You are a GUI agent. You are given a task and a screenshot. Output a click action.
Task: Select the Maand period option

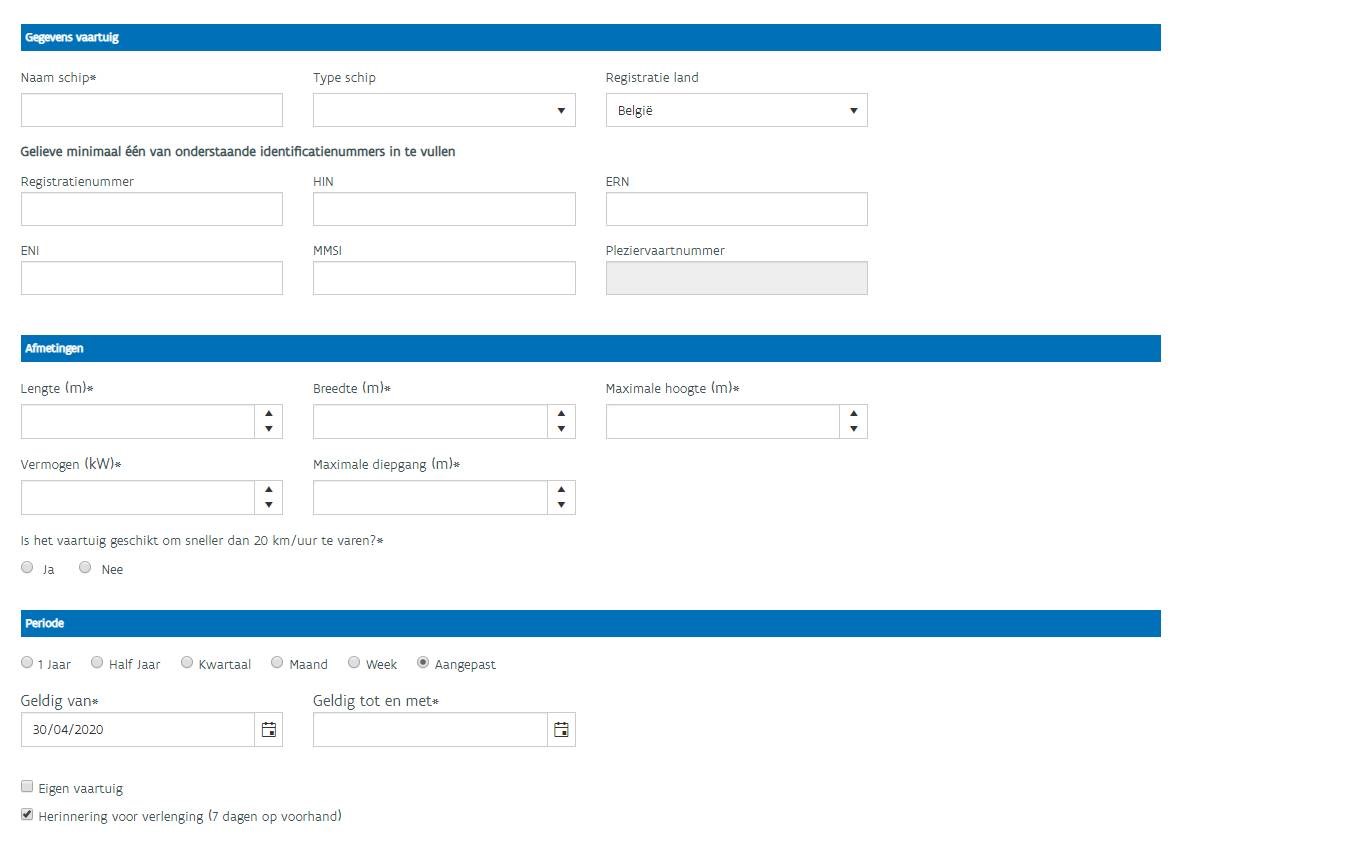point(277,662)
